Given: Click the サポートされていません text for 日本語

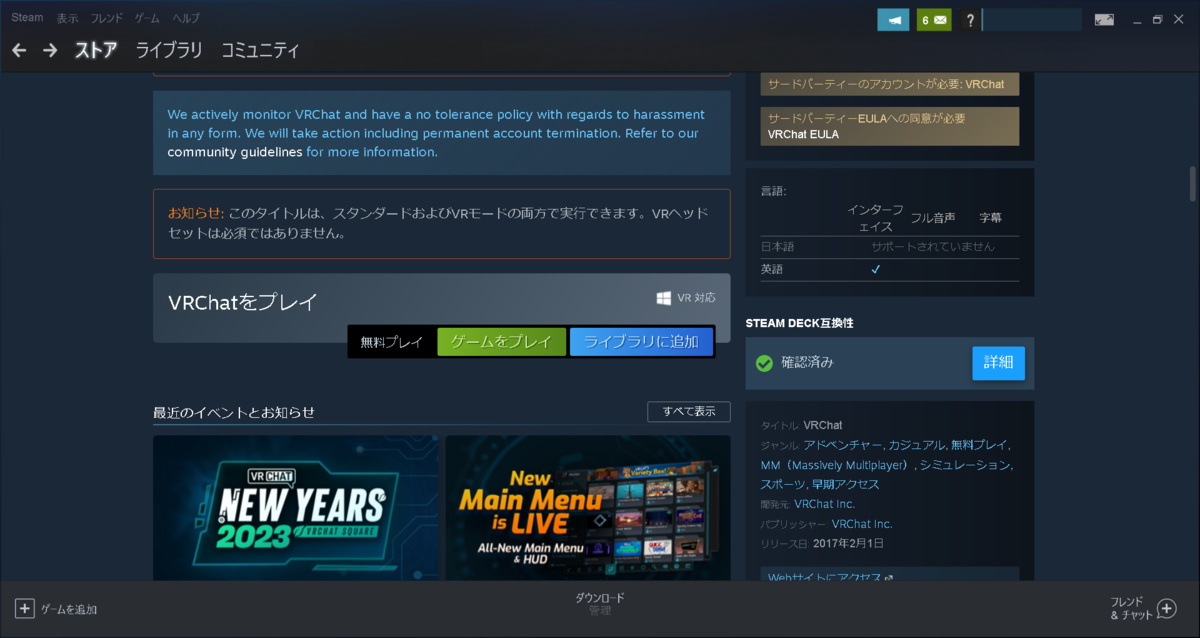Looking at the screenshot, I should click(x=933, y=246).
